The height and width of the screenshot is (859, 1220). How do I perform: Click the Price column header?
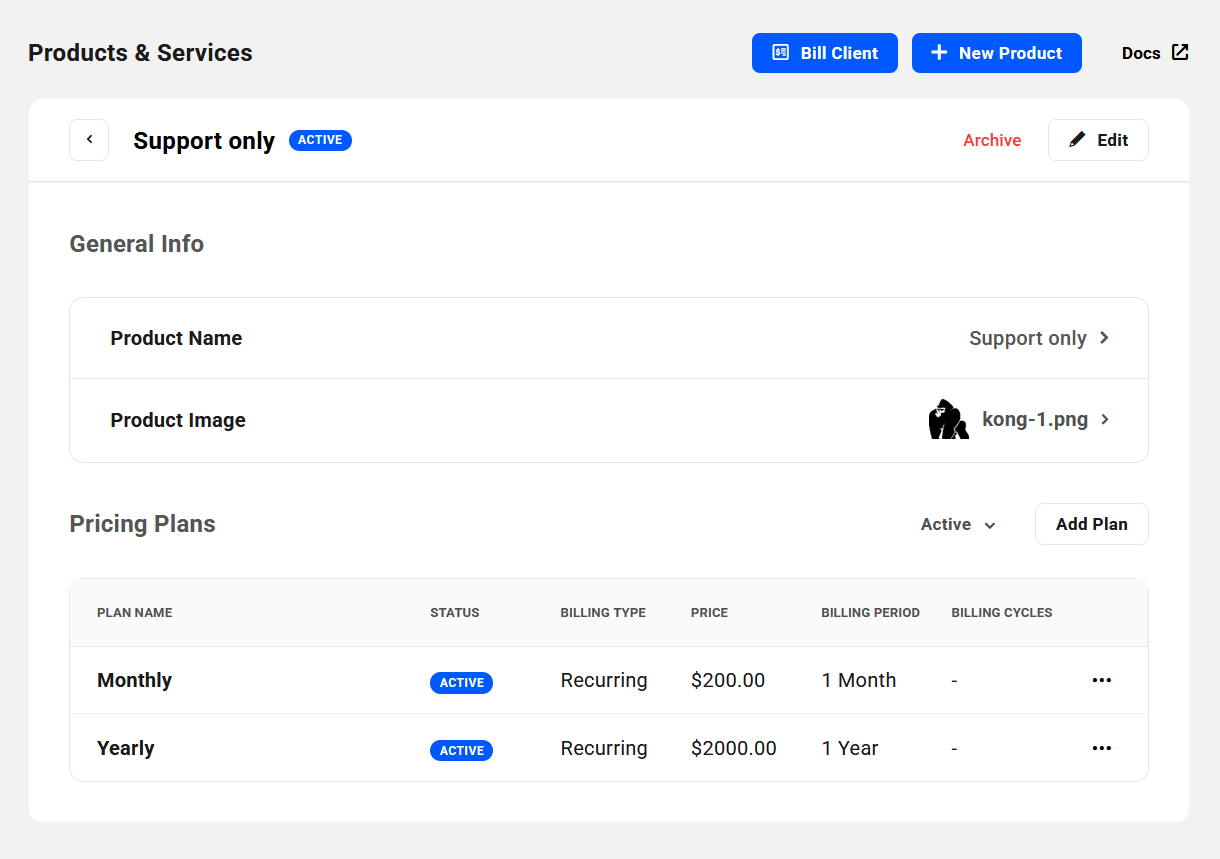click(709, 612)
